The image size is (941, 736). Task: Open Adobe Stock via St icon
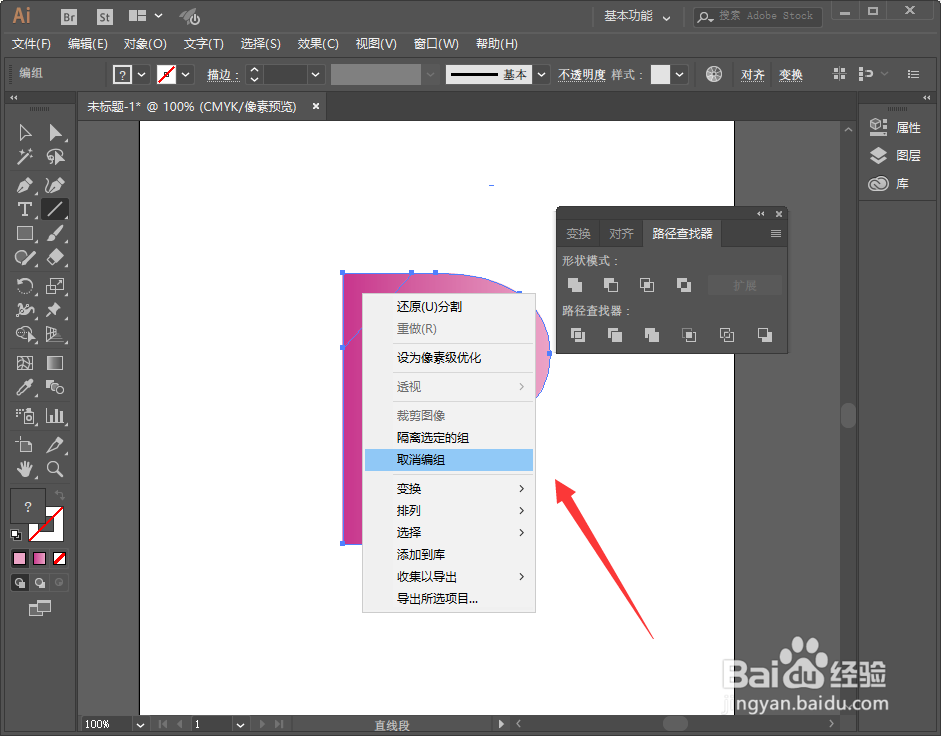[104, 17]
